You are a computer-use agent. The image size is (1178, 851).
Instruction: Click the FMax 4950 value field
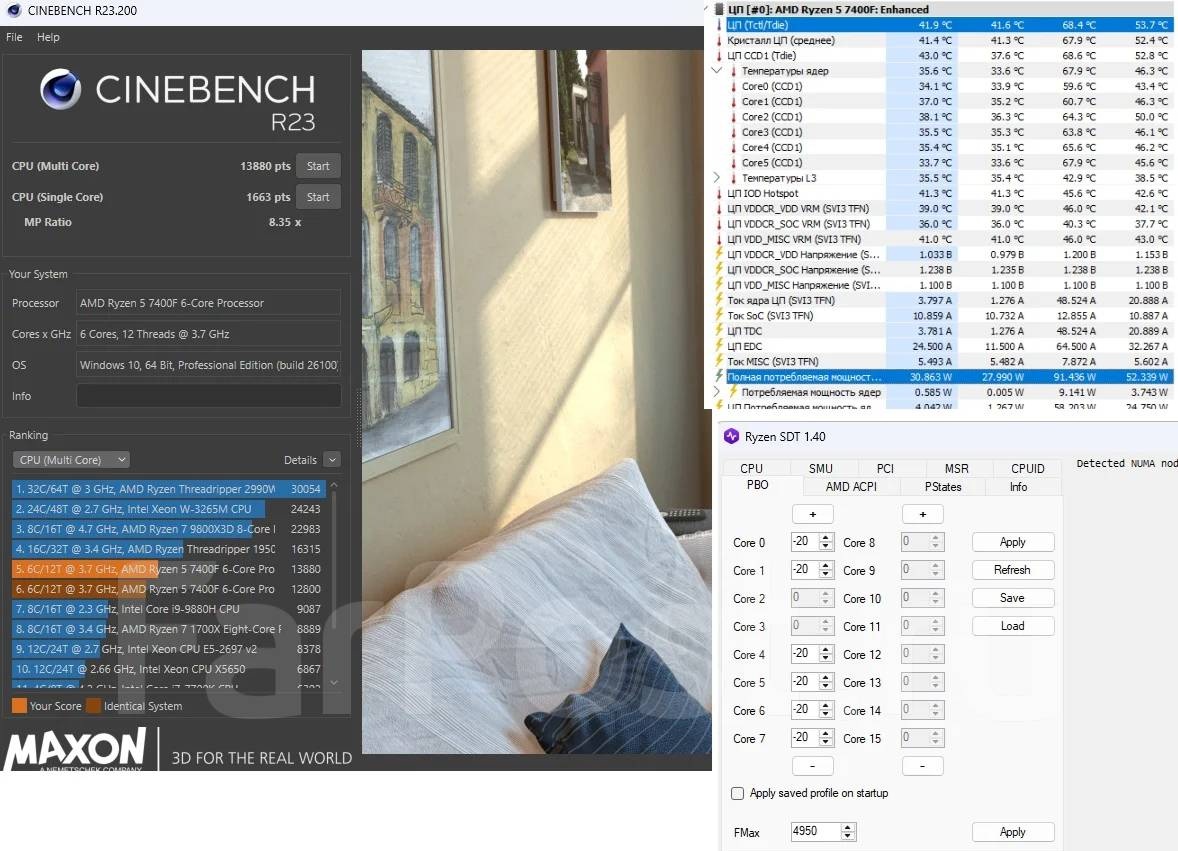tap(815, 831)
